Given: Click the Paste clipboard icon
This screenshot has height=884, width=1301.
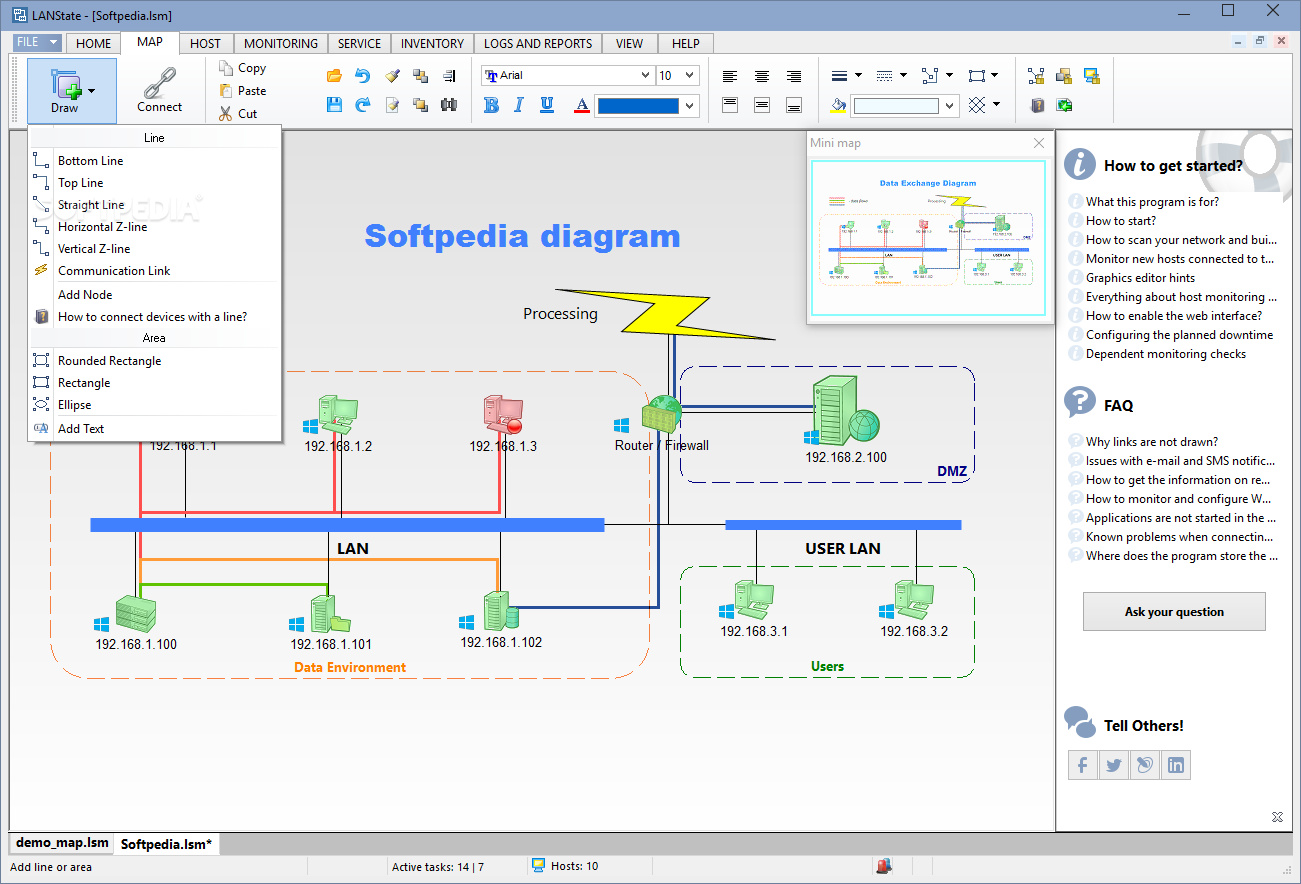Looking at the screenshot, I should (226, 90).
